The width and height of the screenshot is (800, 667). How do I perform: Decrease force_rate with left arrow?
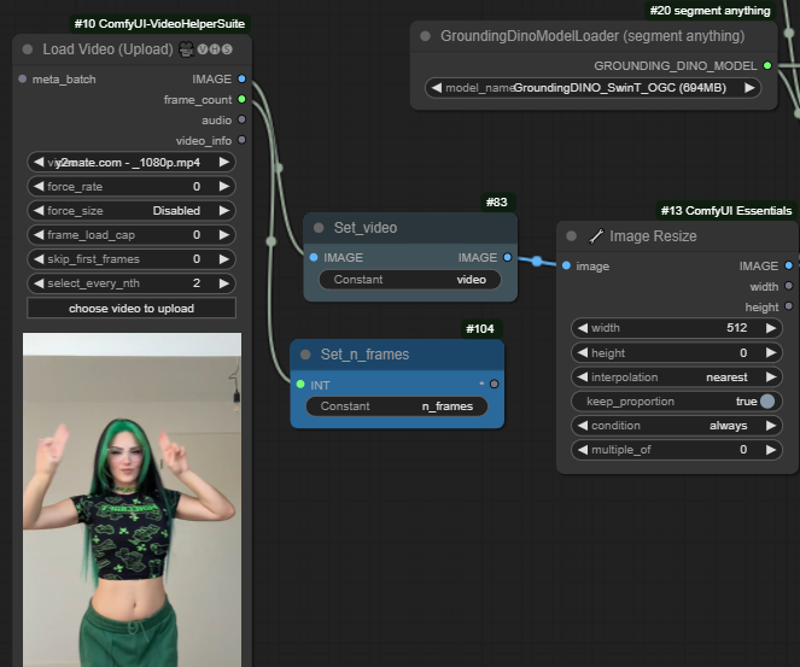tap(39, 187)
